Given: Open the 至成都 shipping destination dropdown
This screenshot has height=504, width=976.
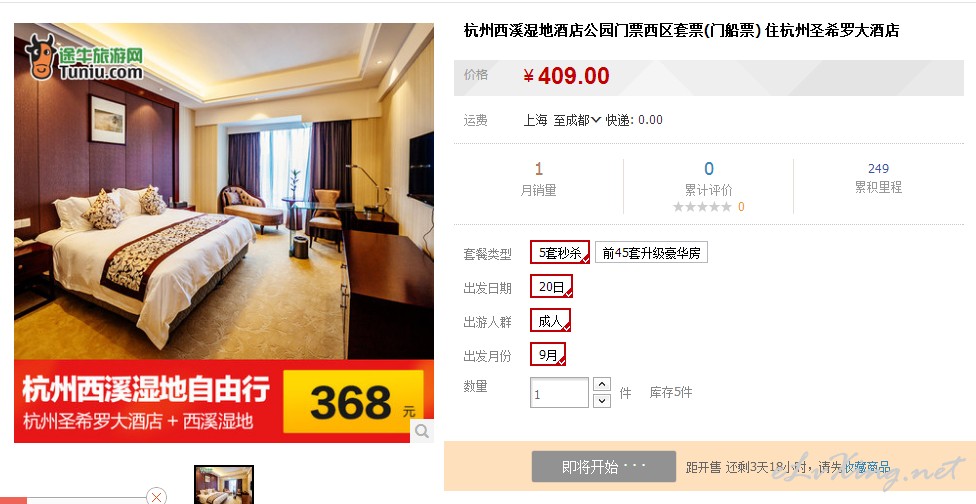Looking at the screenshot, I should click(577, 120).
